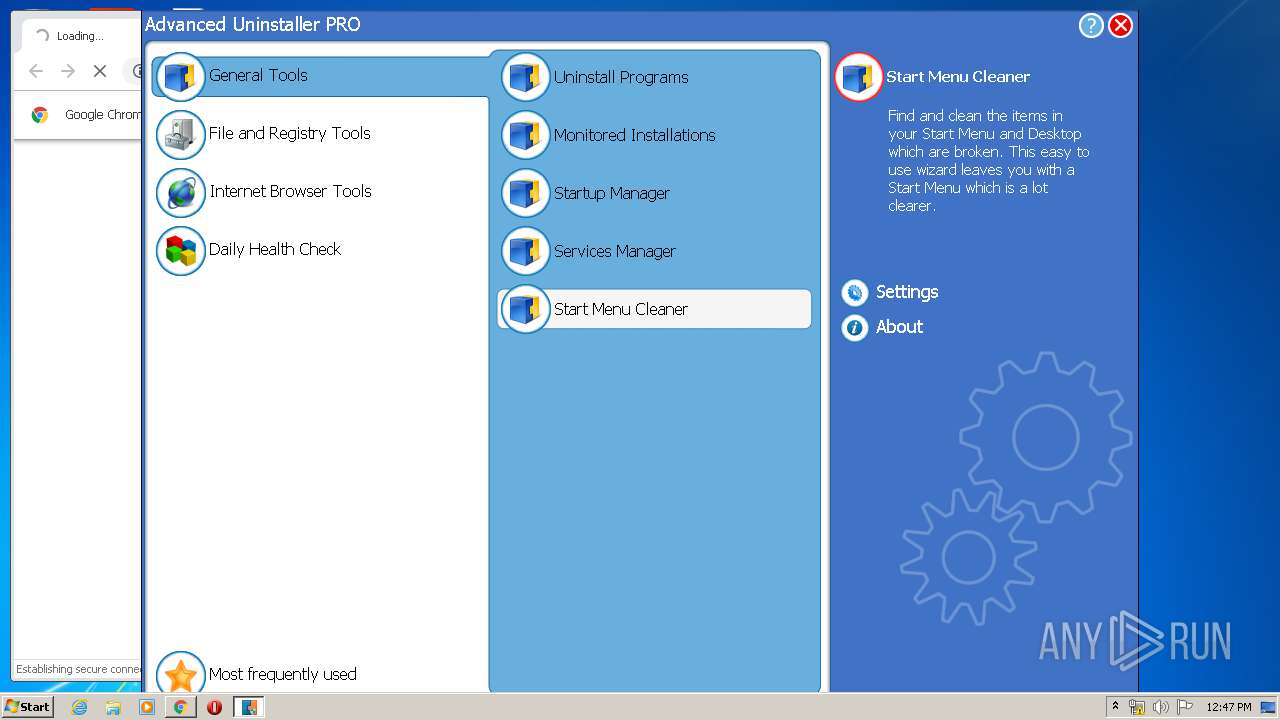Switch to Advanced Uninstaller taskbar button
Screen dimensions: 1280x720
(248, 707)
